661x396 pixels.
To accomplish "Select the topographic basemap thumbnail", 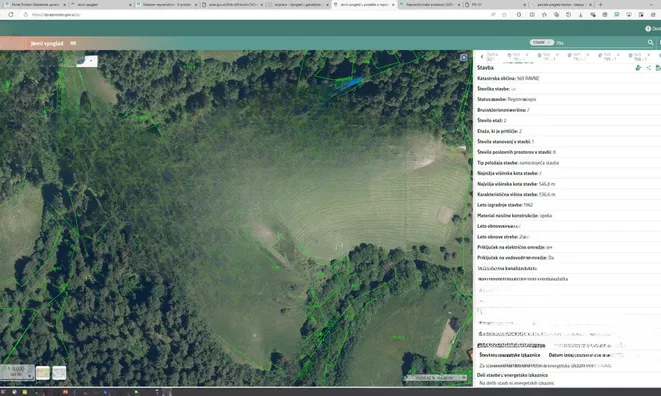I will coord(43,373).
